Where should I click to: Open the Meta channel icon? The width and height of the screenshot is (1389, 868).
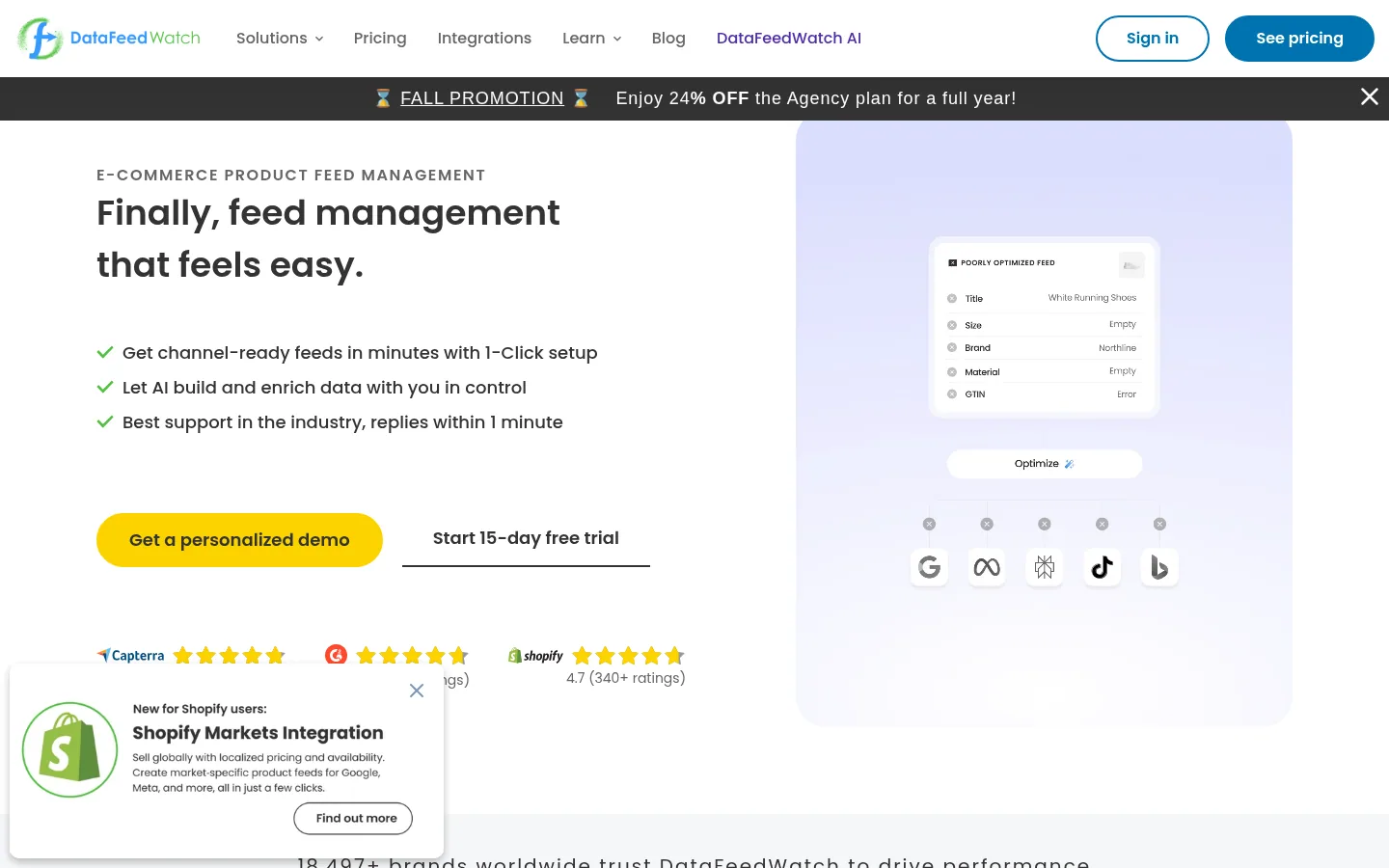(987, 567)
